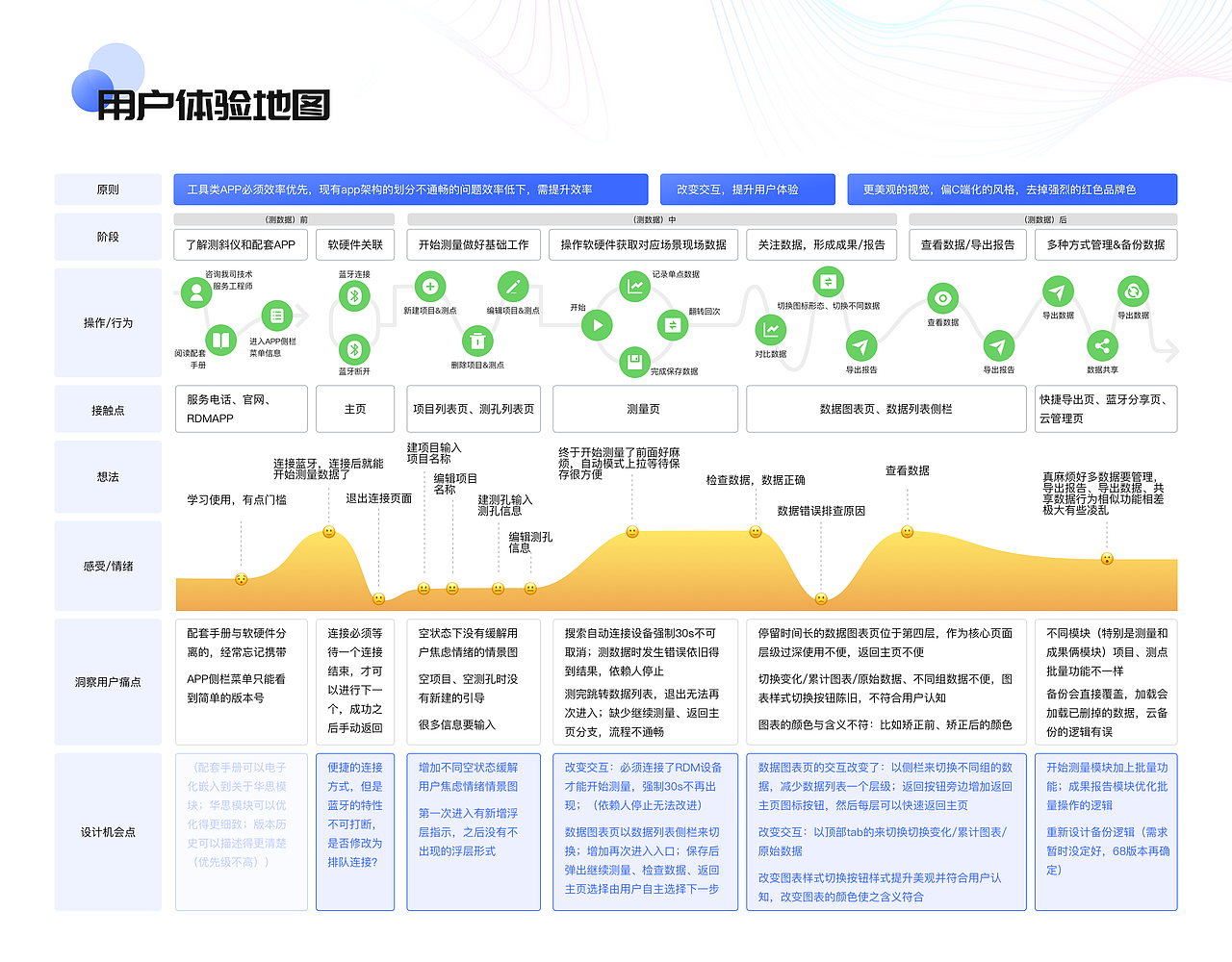Click the 终于开始测量了前面好麻烦 thought text
The height and width of the screenshot is (962, 1232).
click(620, 464)
